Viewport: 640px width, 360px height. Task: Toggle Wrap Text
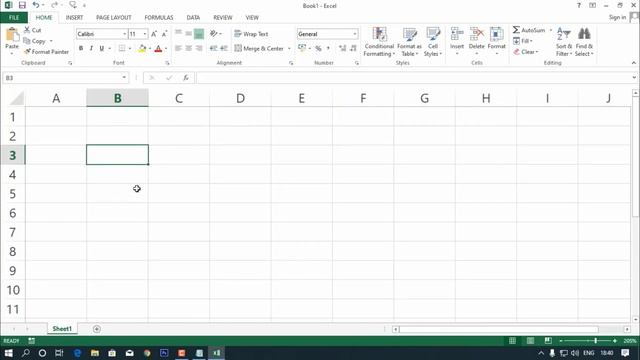pos(251,34)
